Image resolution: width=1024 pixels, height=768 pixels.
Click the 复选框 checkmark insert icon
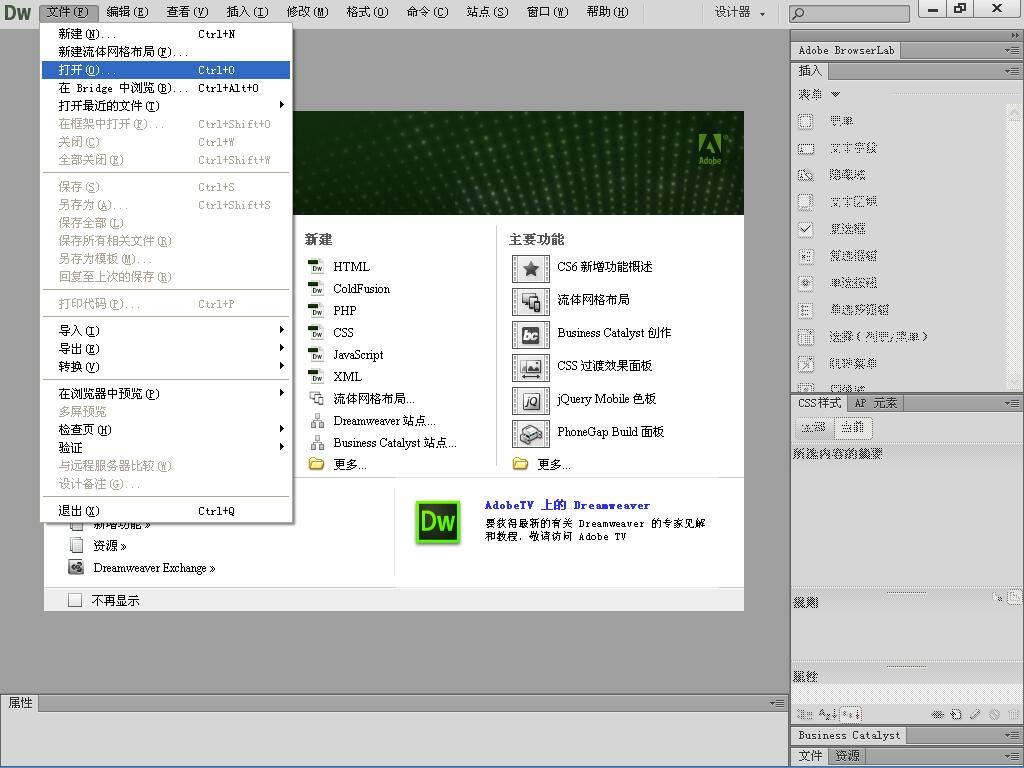point(806,229)
